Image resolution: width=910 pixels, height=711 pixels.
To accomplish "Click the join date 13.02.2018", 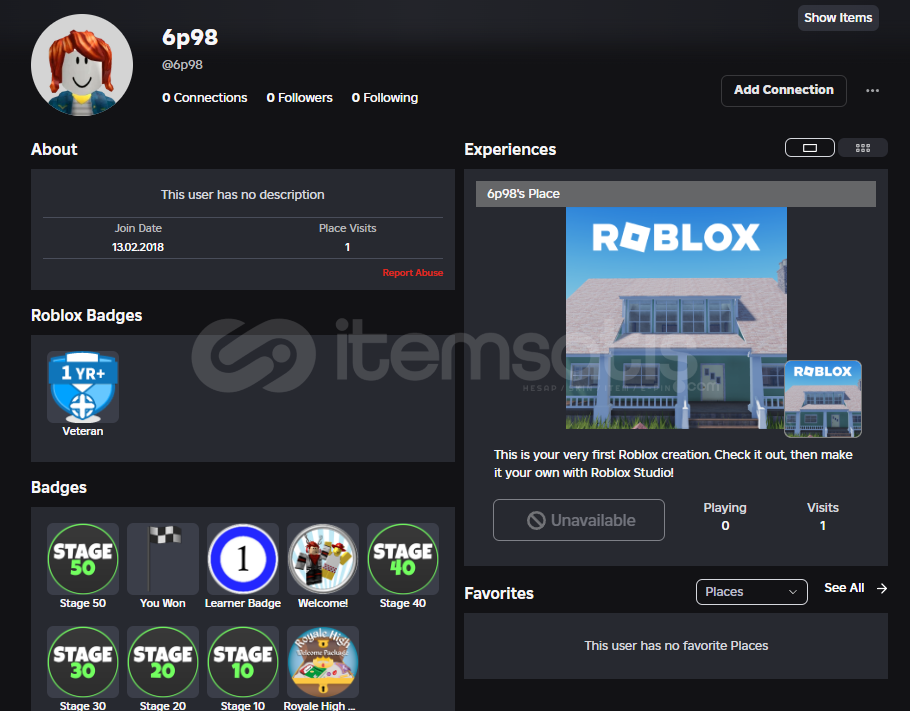I will [138, 247].
